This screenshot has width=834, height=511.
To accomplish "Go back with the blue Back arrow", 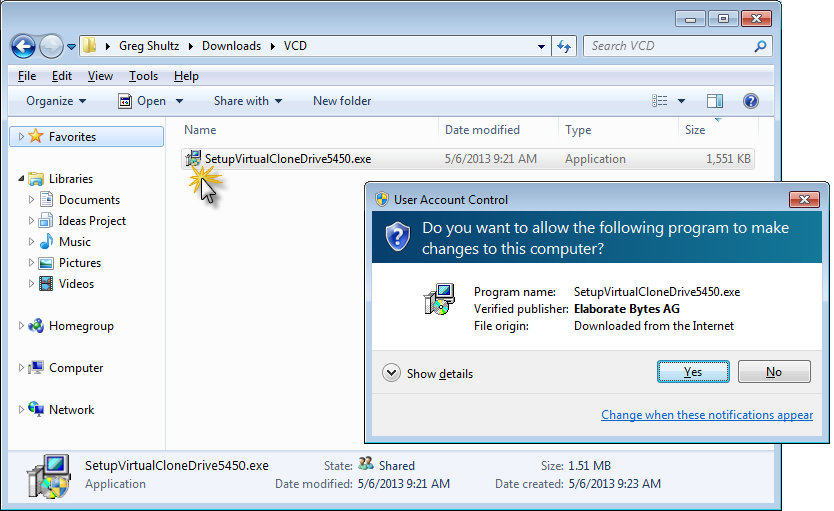I will click(23, 46).
